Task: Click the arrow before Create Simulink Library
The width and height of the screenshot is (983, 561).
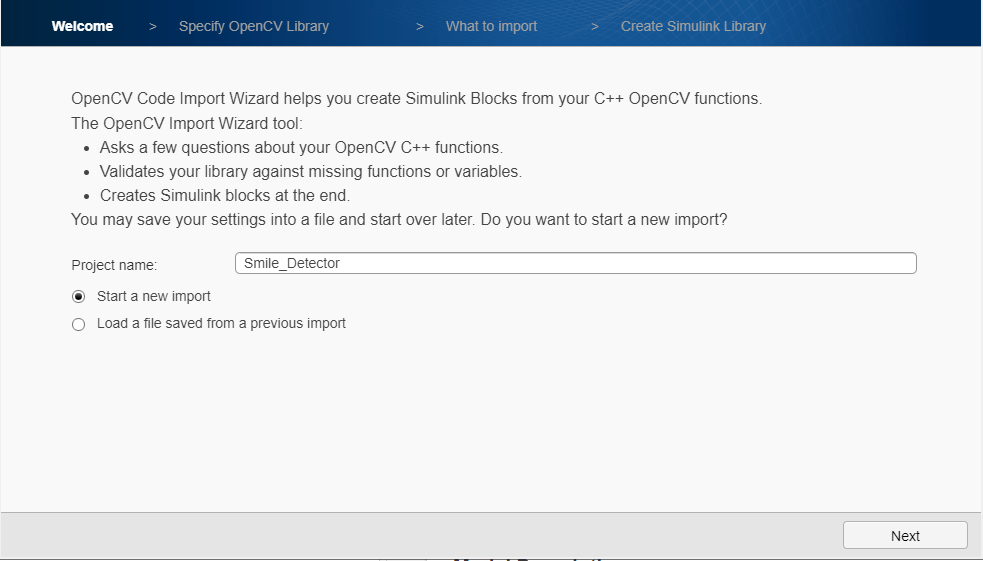Action: (595, 26)
